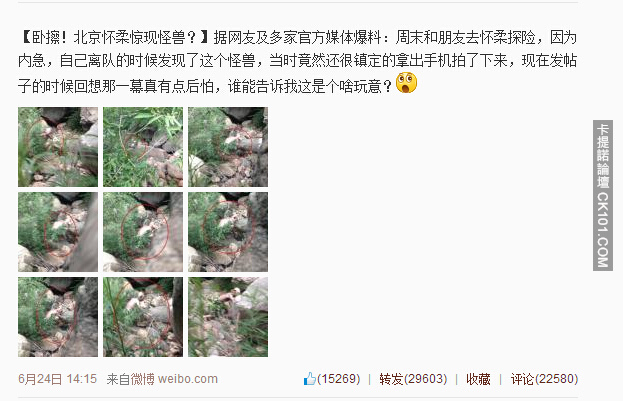Screen dimensions: 623x401
Task: Open the 转发(29603) repost link
Action: click(x=413, y=379)
